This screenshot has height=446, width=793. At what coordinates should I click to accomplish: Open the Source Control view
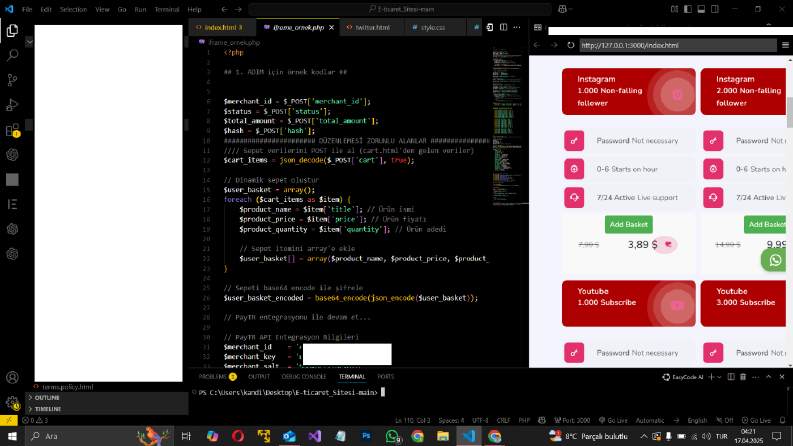[x=12, y=80]
